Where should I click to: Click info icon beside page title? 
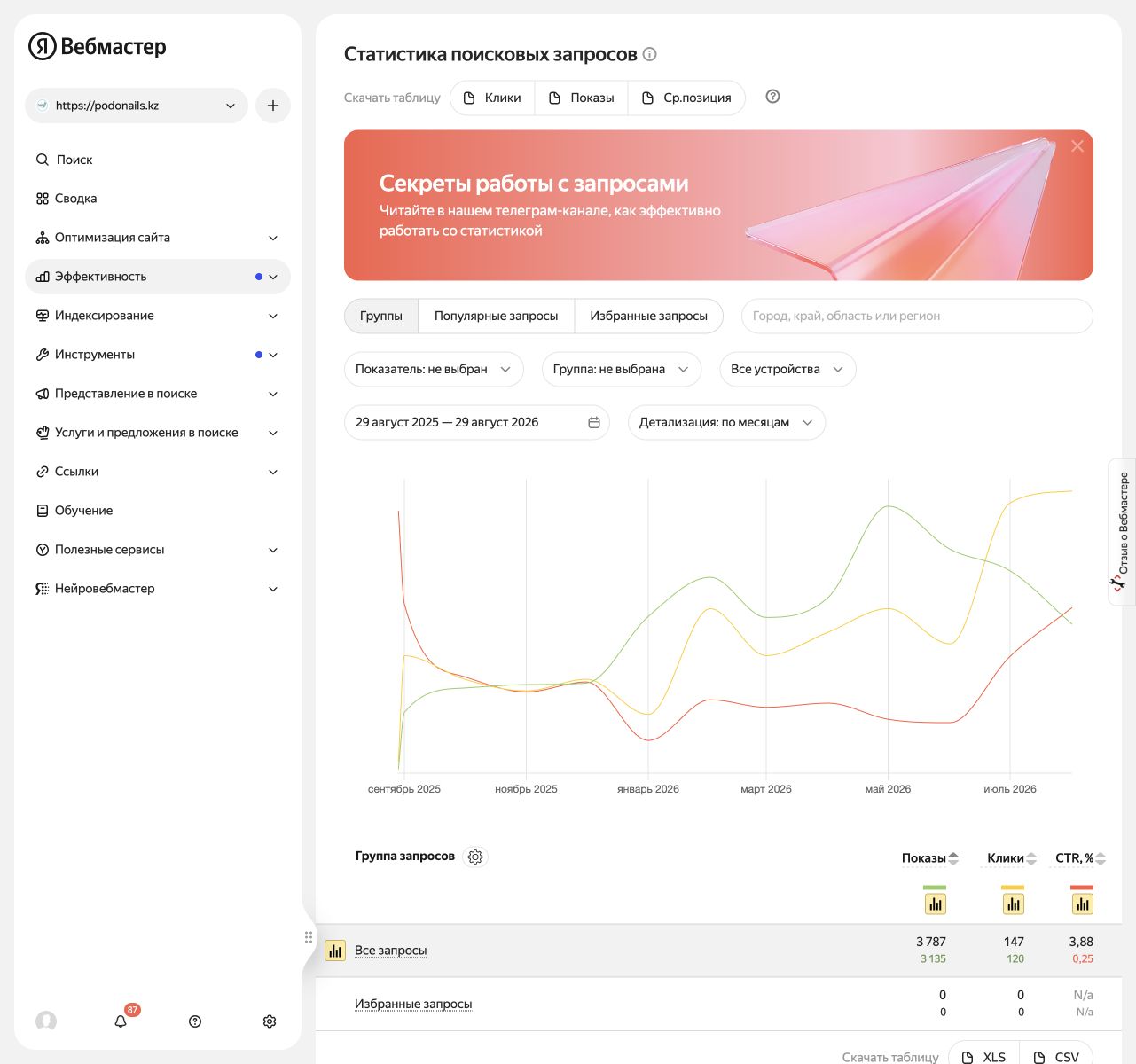[x=649, y=54]
